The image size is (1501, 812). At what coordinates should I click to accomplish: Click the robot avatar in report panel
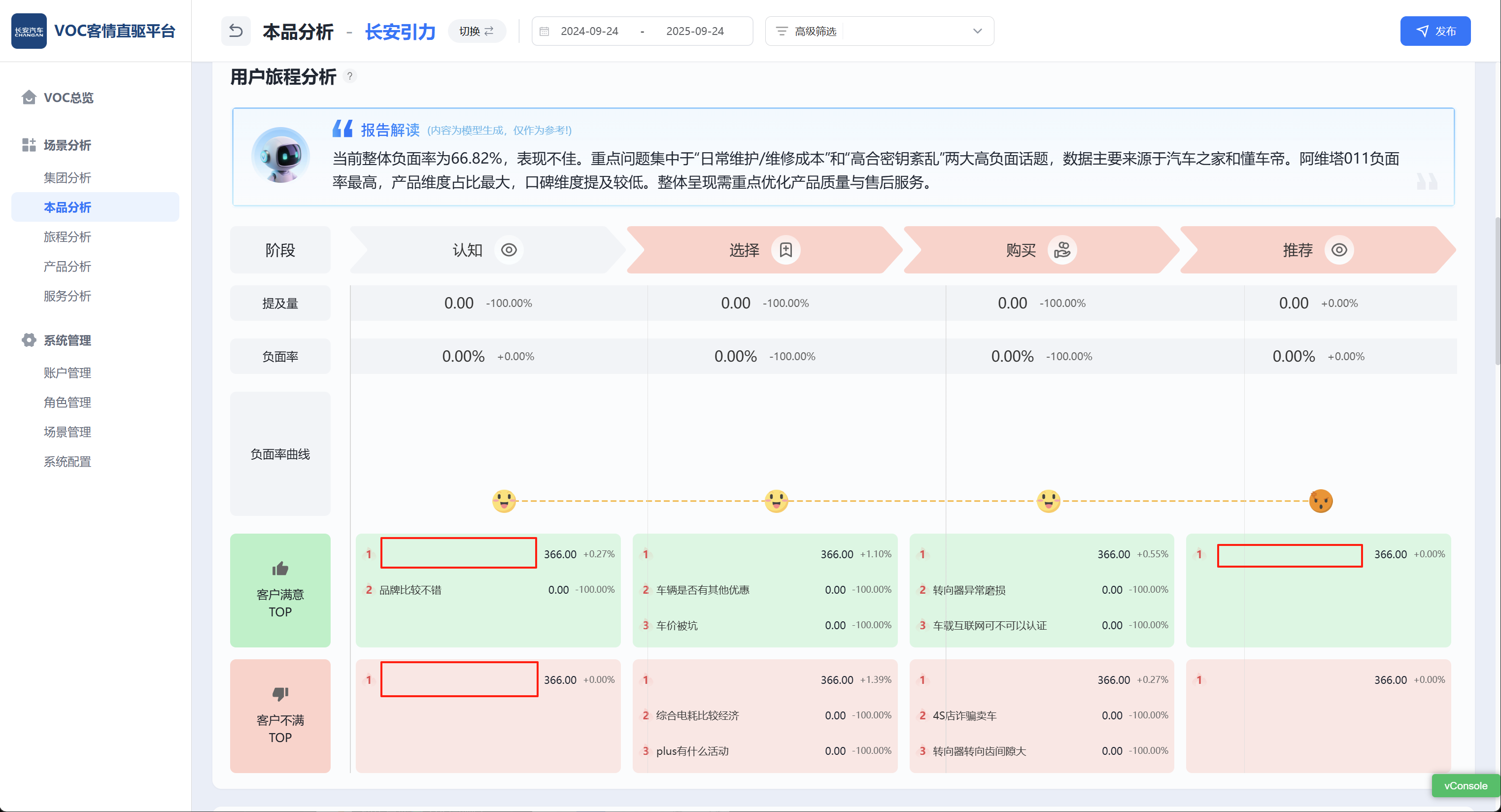[x=281, y=155]
